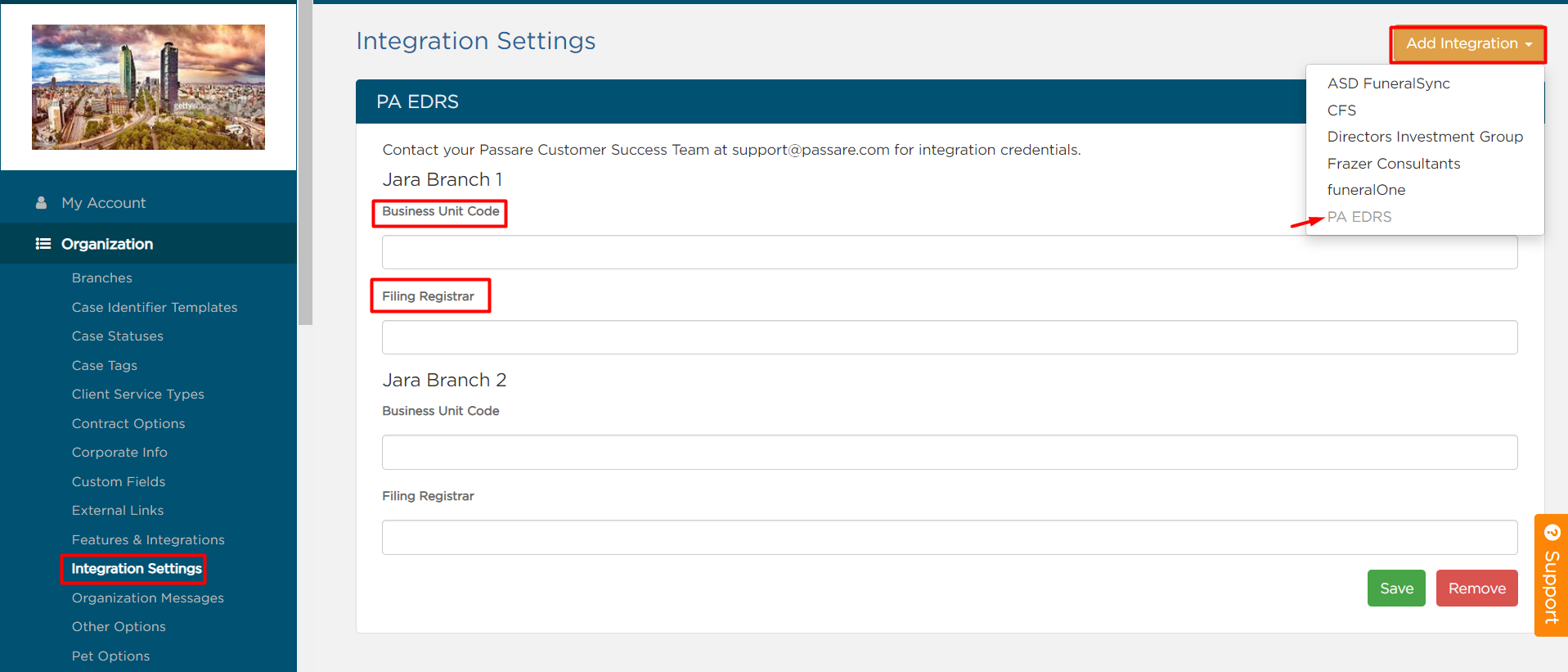The height and width of the screenshot is (672, 1568).
Task: Open the Add Integration dropdown
Action: pyautogui.click(x=1467, y=44)
